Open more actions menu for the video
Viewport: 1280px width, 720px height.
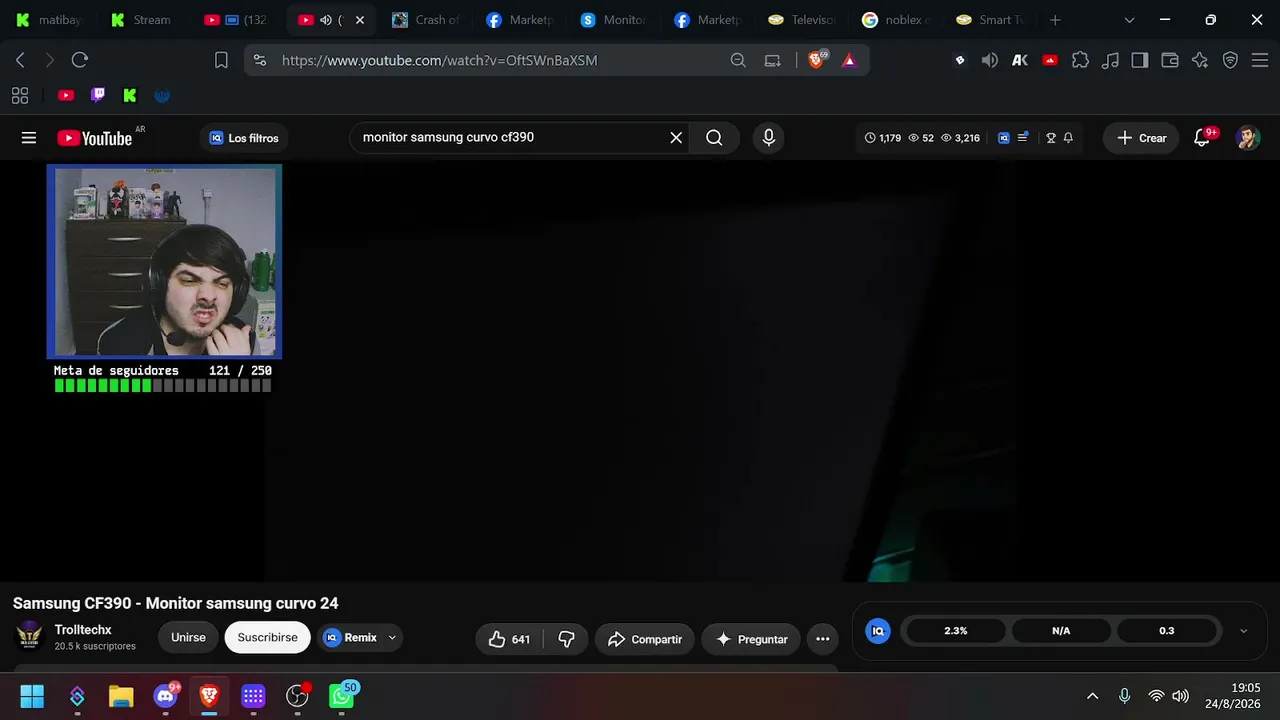pos(823,639)
